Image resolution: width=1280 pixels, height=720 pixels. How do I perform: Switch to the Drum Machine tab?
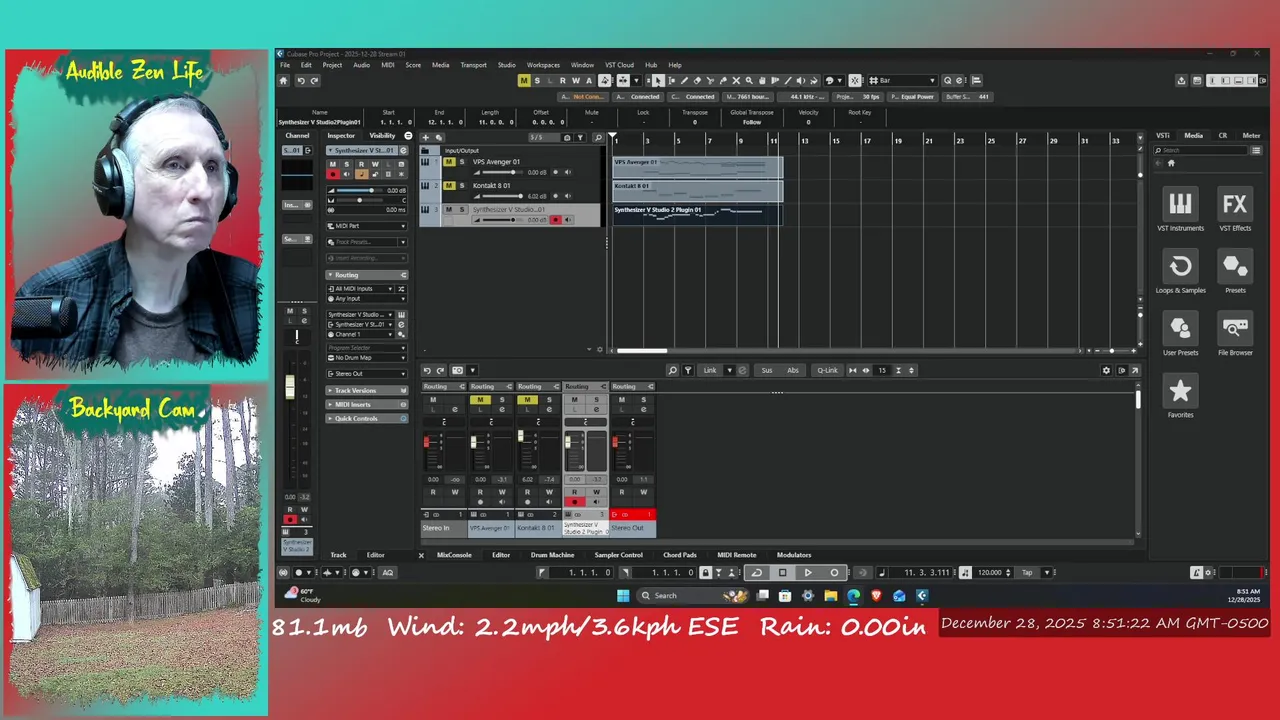click(x=552, y=555)
